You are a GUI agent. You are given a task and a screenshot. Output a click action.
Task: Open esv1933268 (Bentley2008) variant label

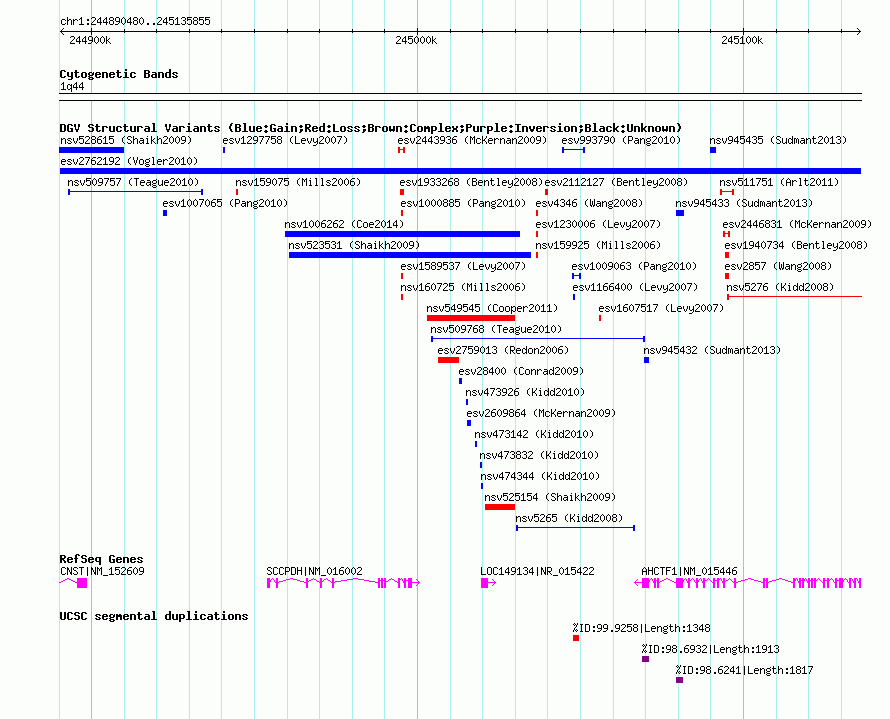click(471, 182)
